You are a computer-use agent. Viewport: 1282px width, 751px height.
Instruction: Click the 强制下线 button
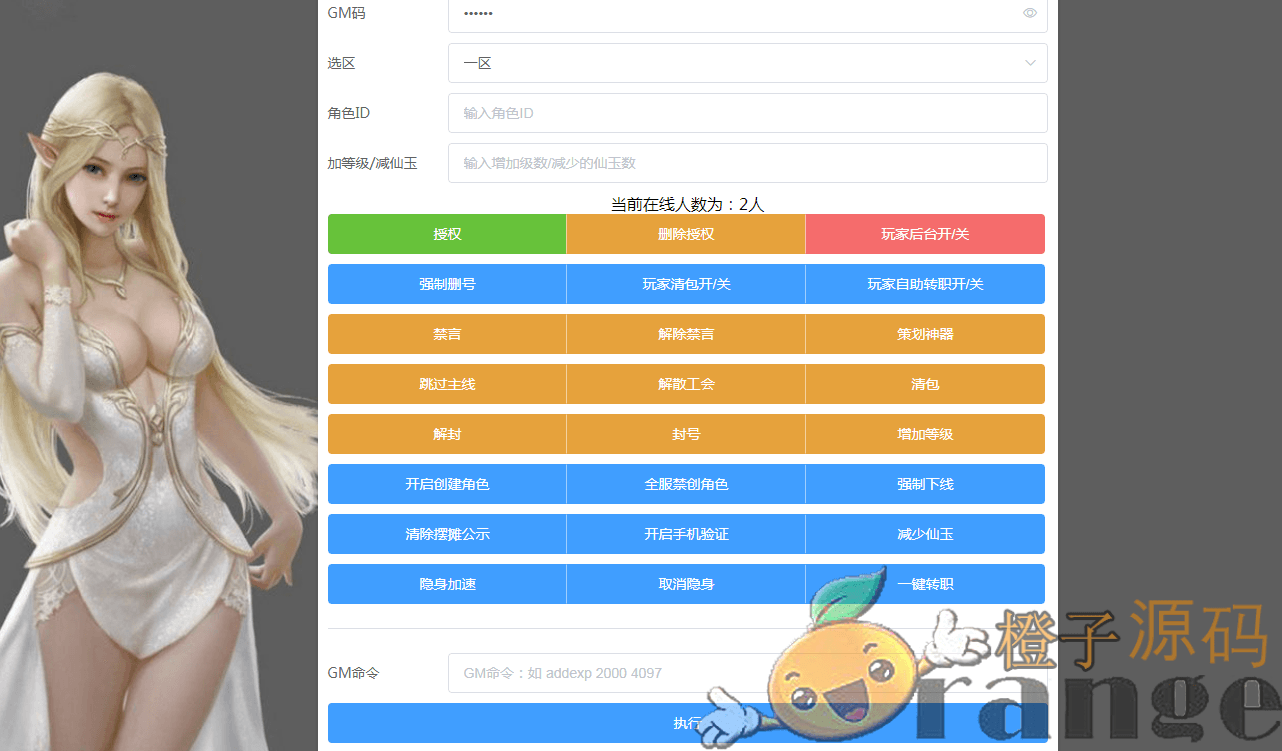point(925,484)
